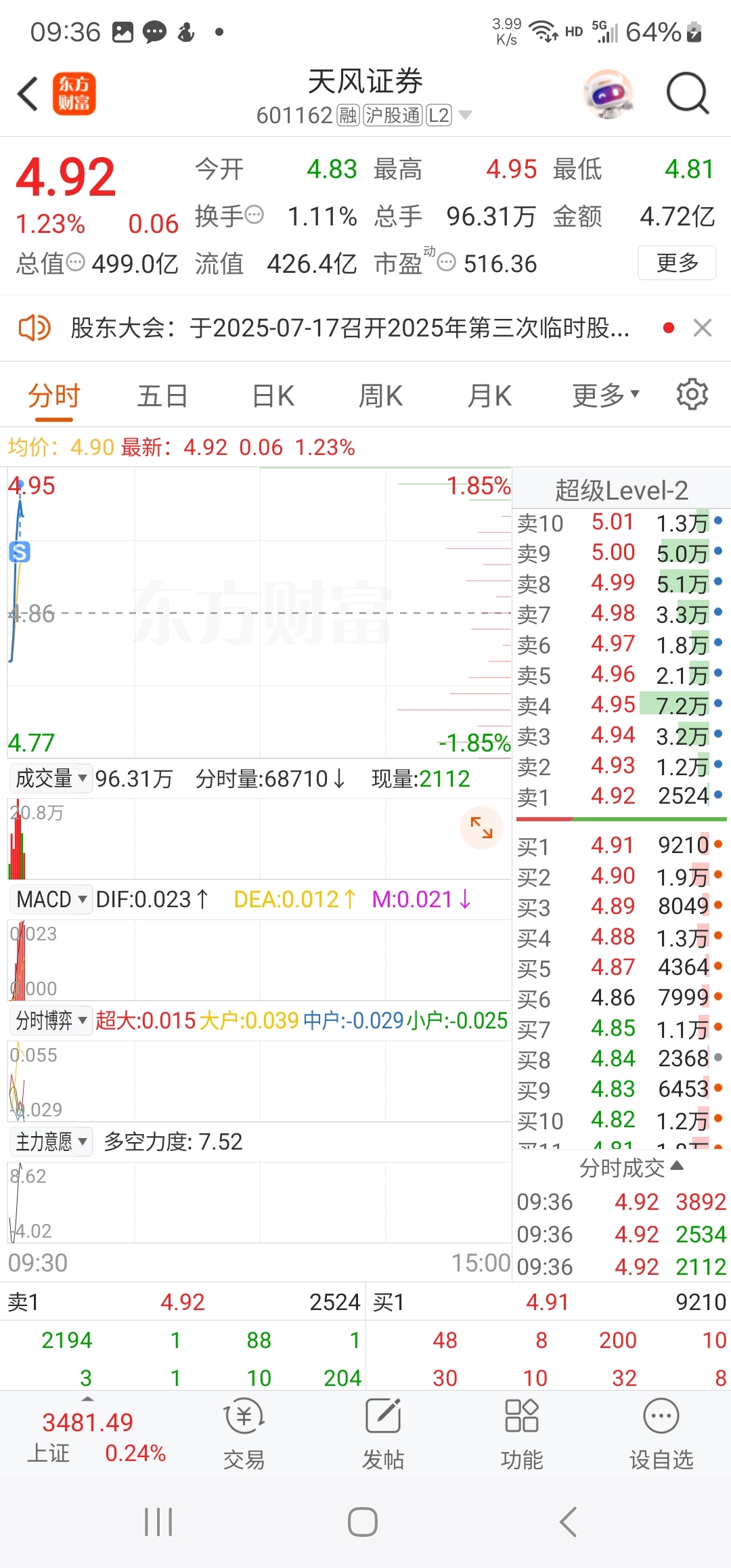
Task: Select the 卖10 5.01 order row
Action: (x=620, y=523)
